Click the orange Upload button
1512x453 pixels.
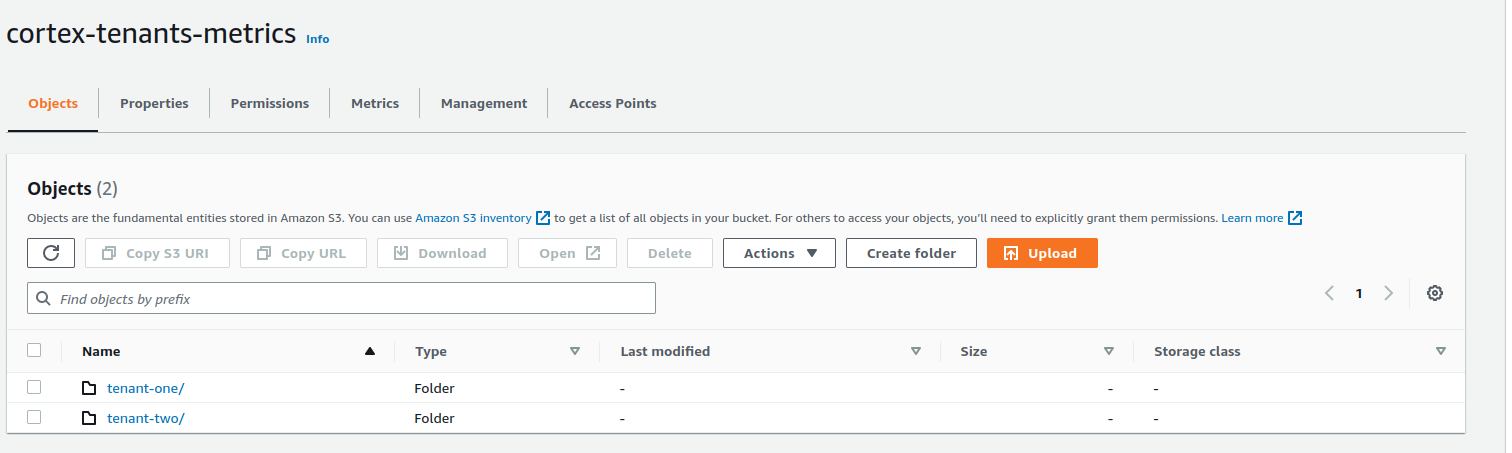pos(1042,253)
